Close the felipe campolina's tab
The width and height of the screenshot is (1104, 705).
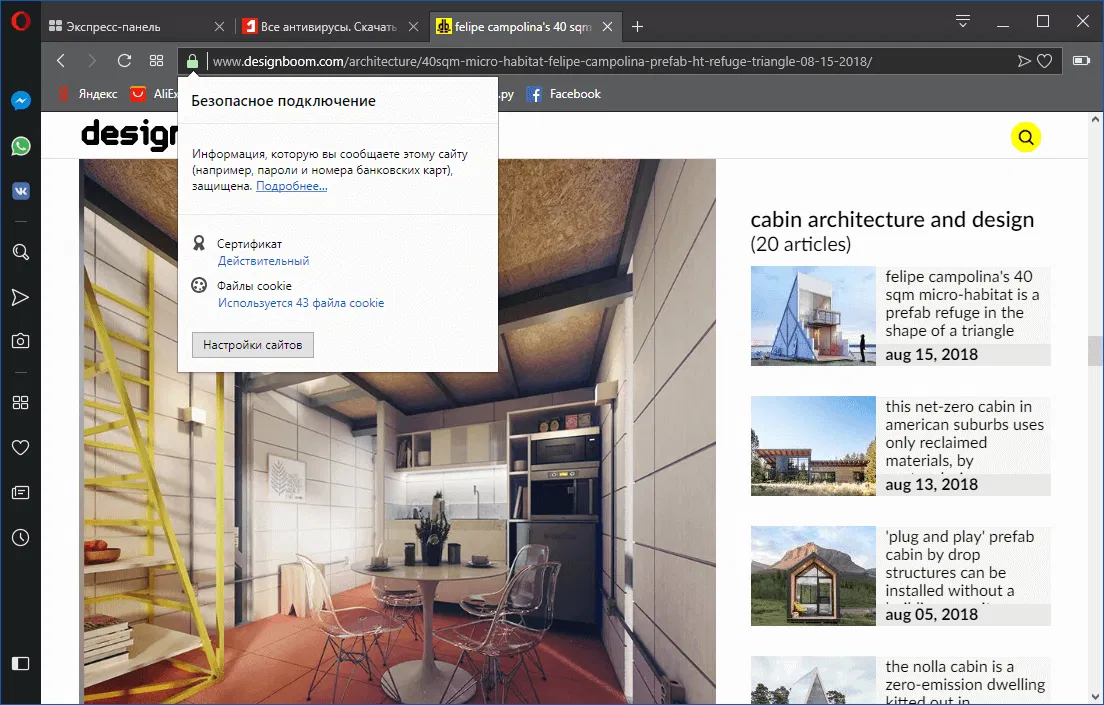[x=608, y=27]
